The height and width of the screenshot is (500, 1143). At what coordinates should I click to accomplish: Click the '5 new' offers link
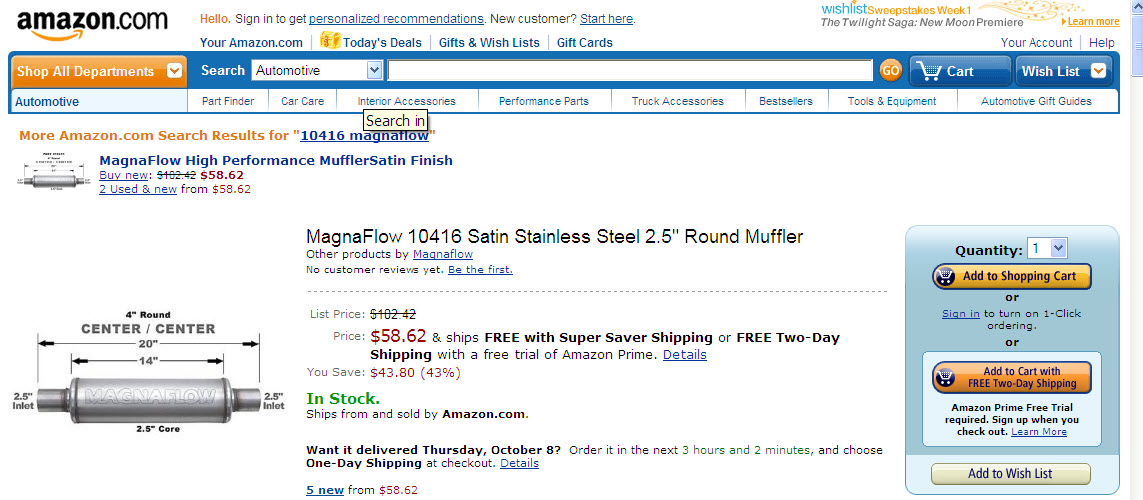coord(324,490)
